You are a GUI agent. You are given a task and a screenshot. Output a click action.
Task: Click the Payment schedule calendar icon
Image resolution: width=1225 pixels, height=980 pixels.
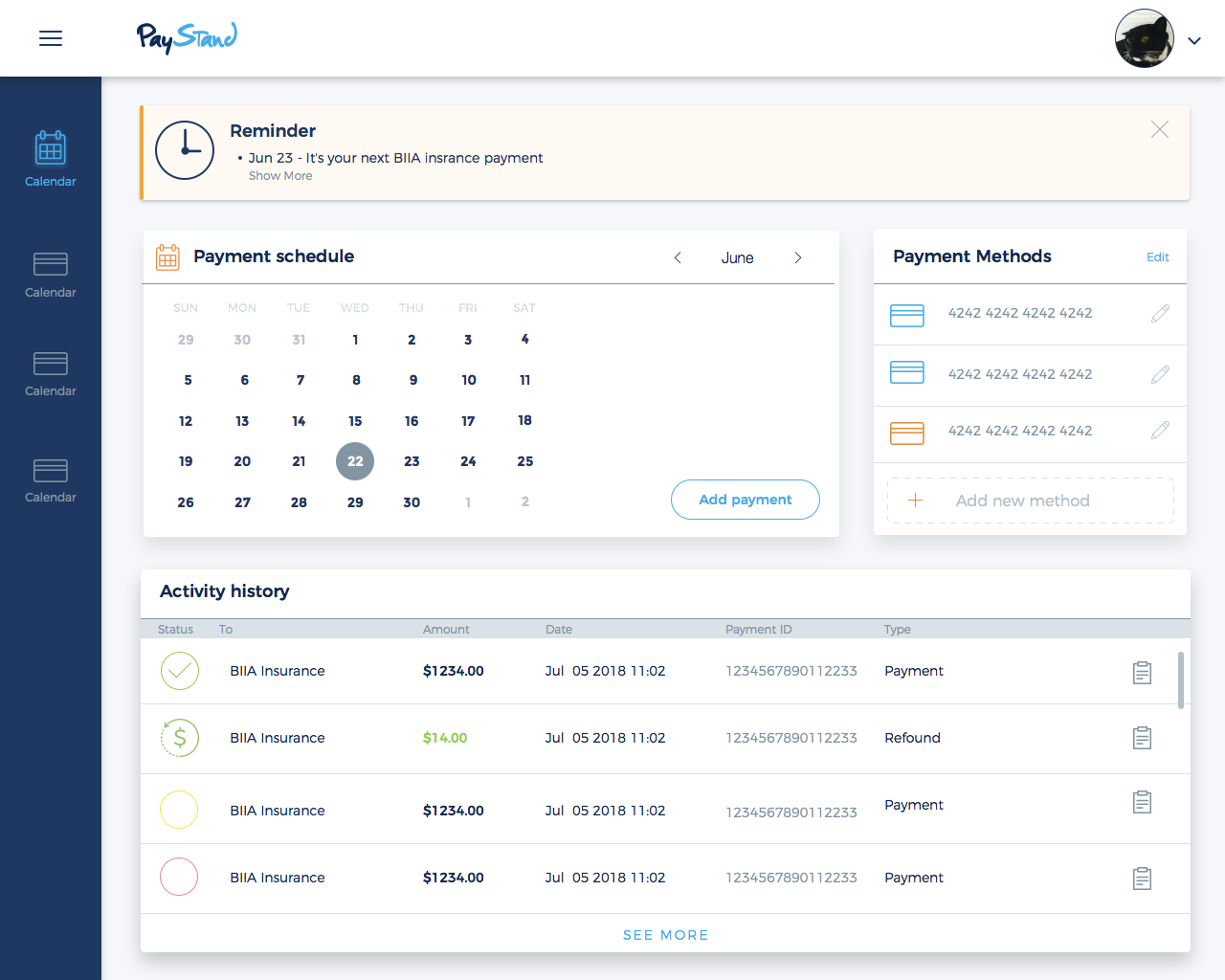click(167, 256)
